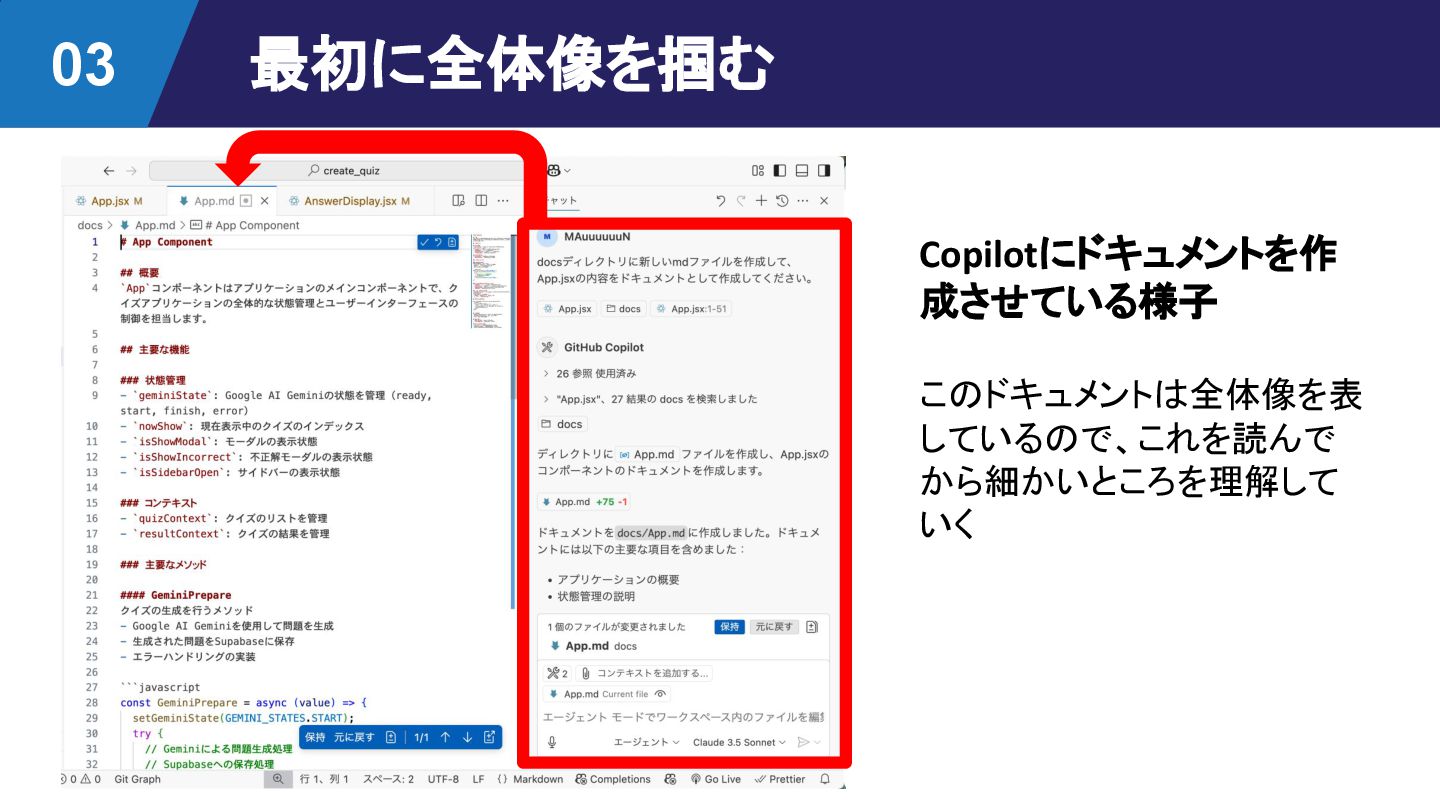Image resolution: width=1440 pixels, height=810 pixels.
Task: Click the App.jsx:1-51 attachment chip
Action: [691, 309]
